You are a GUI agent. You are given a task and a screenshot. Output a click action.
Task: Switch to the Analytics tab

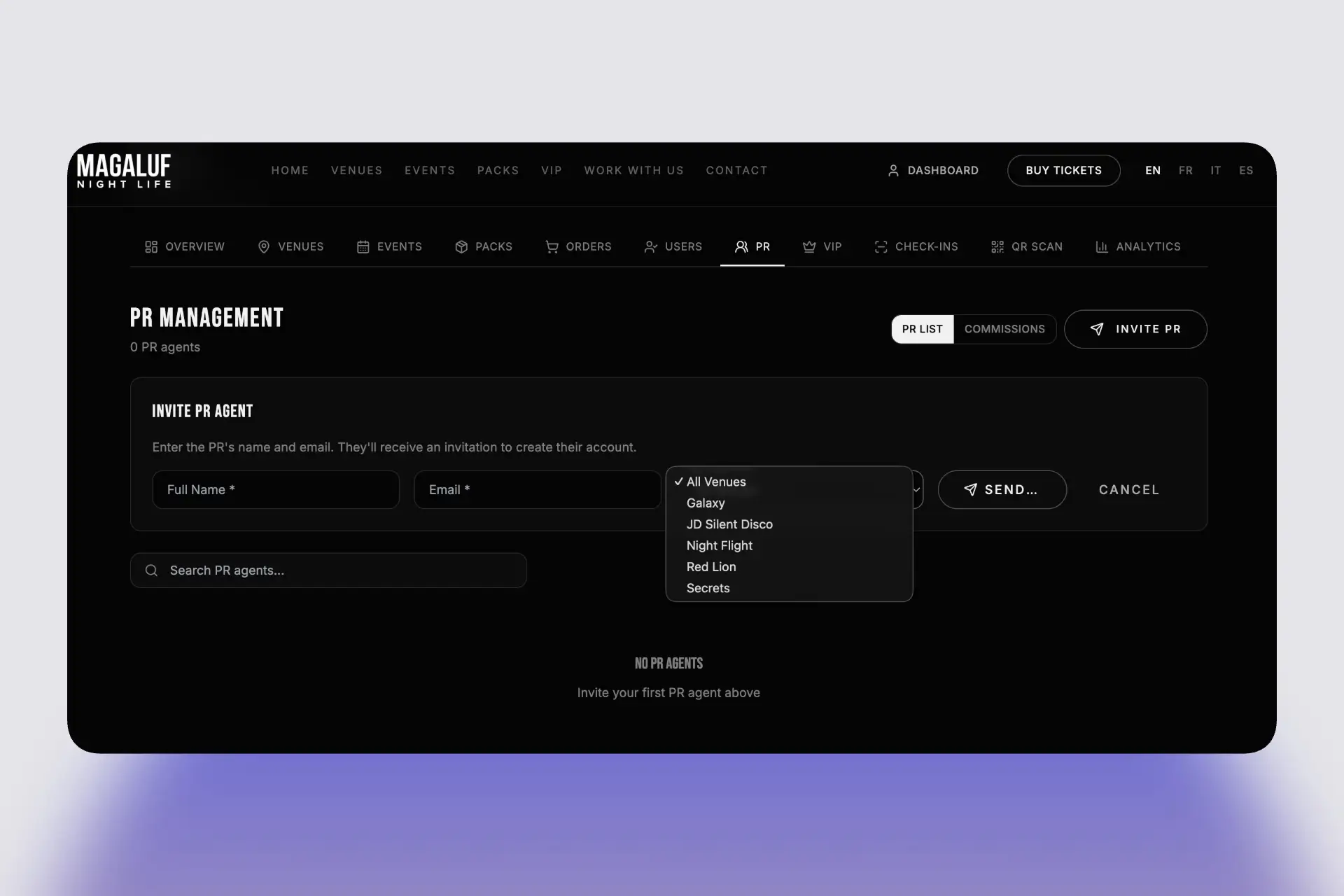click(x=1137, y=247)
